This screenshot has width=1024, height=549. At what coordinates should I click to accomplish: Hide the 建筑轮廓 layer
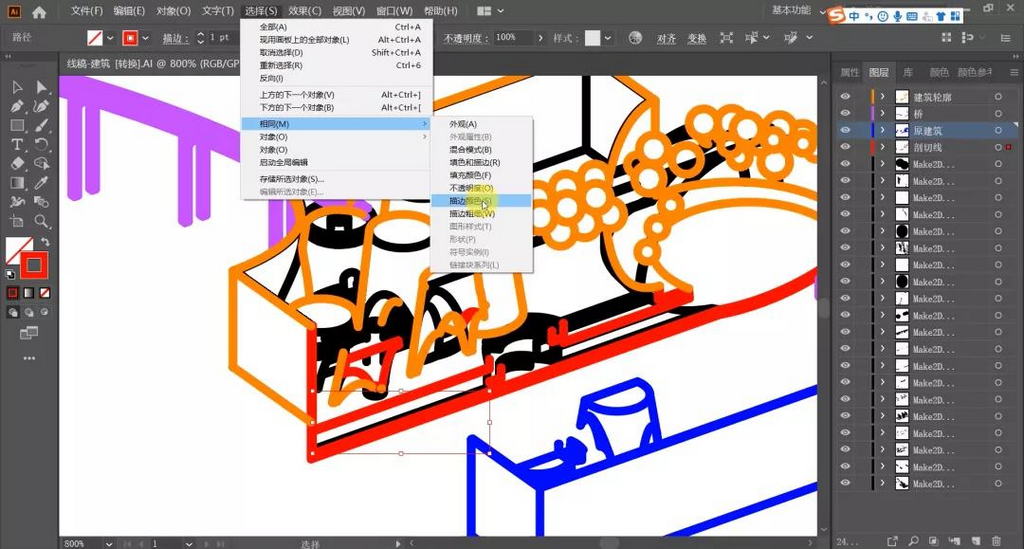pos(846,97)
